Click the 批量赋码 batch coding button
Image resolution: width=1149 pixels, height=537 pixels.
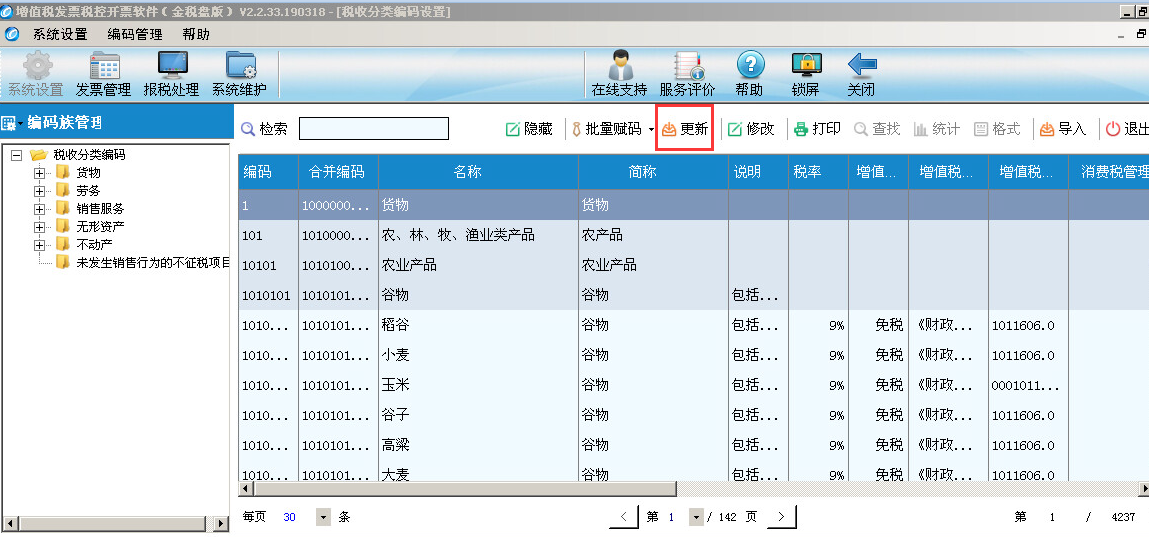tap(607, 129)
